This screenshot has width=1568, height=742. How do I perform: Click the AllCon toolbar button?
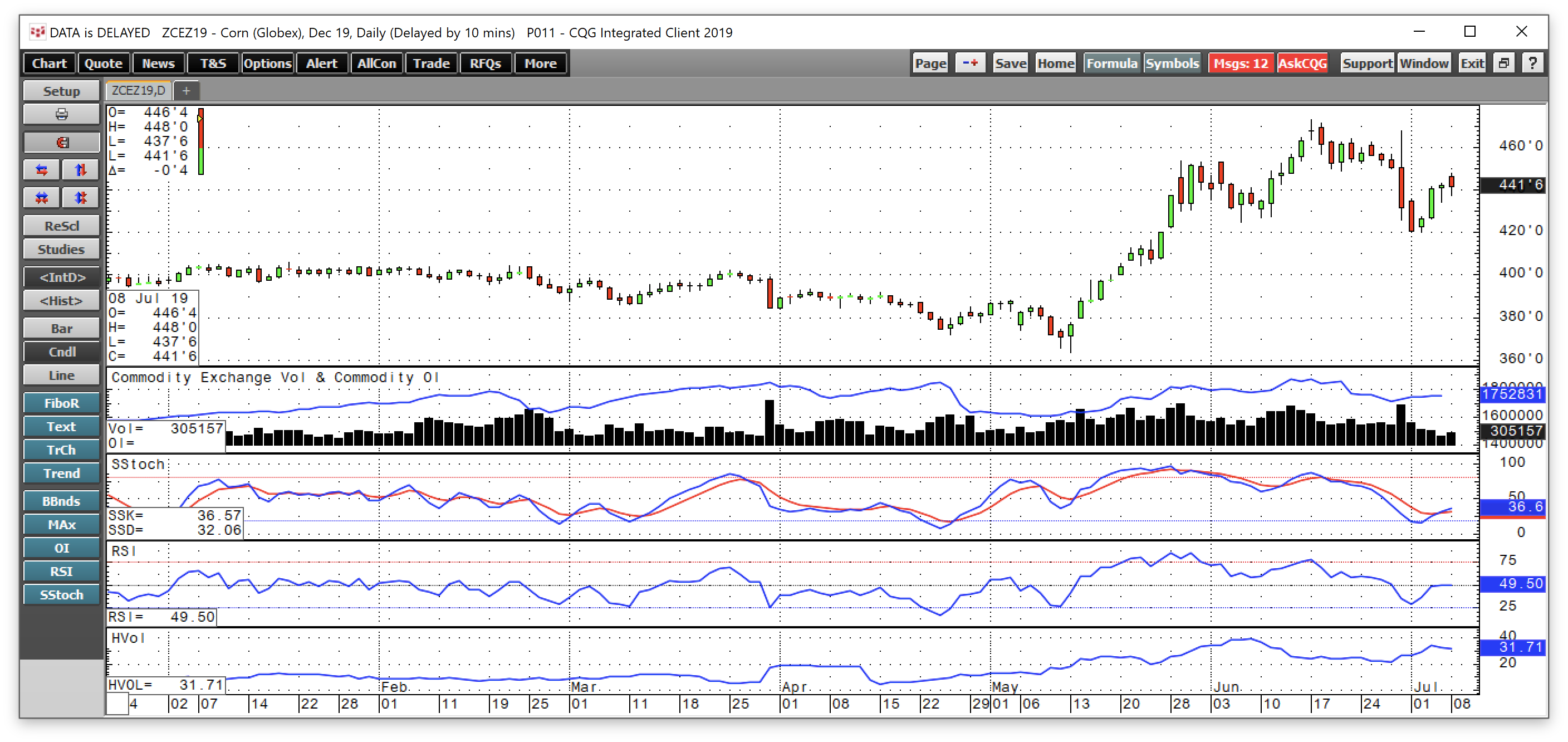[x=377, y=64]
